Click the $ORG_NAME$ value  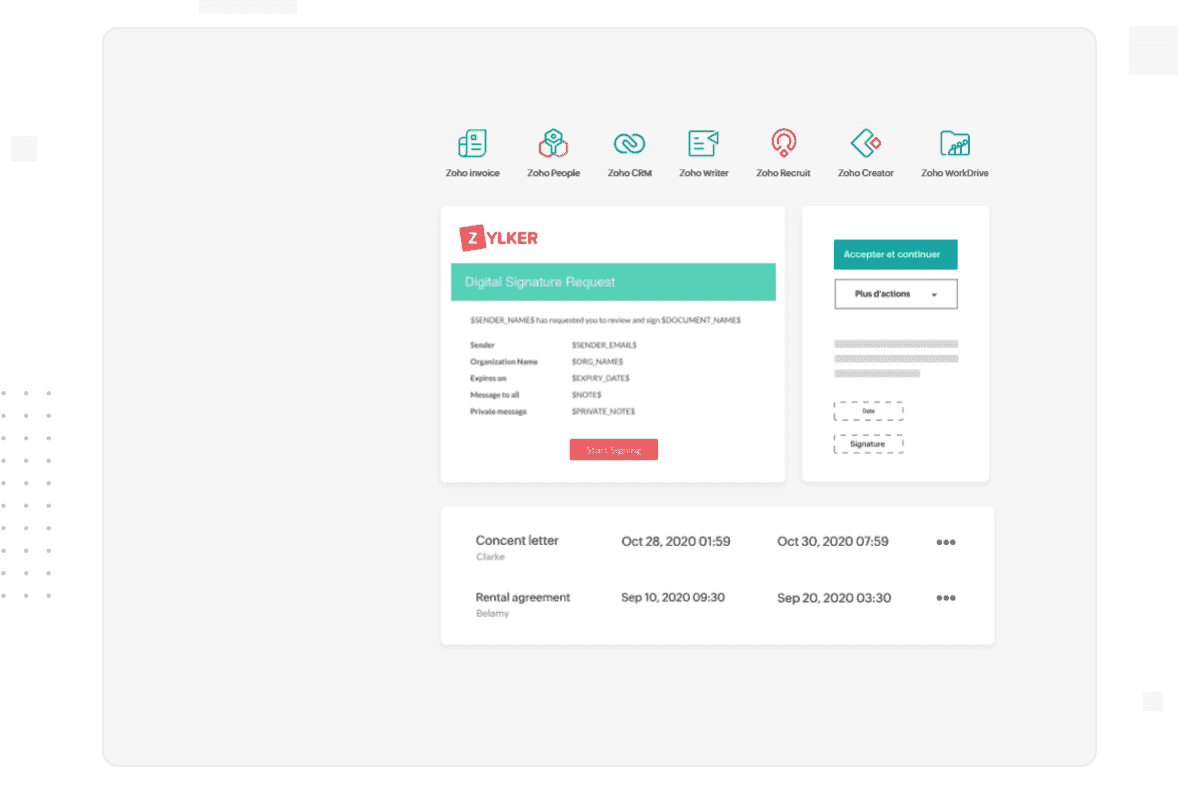click(598, 361)
